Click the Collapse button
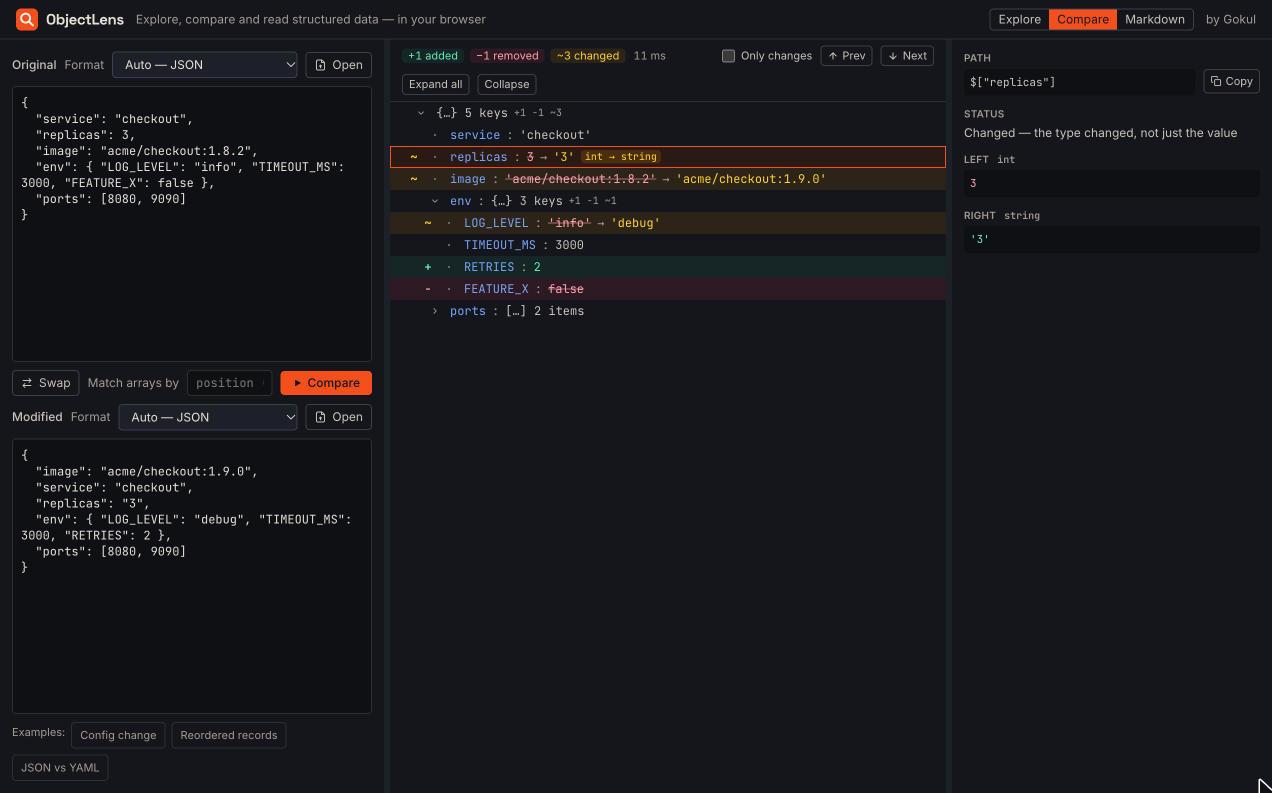This screenshot has height=793, width=1272. [x=507, y=84]
